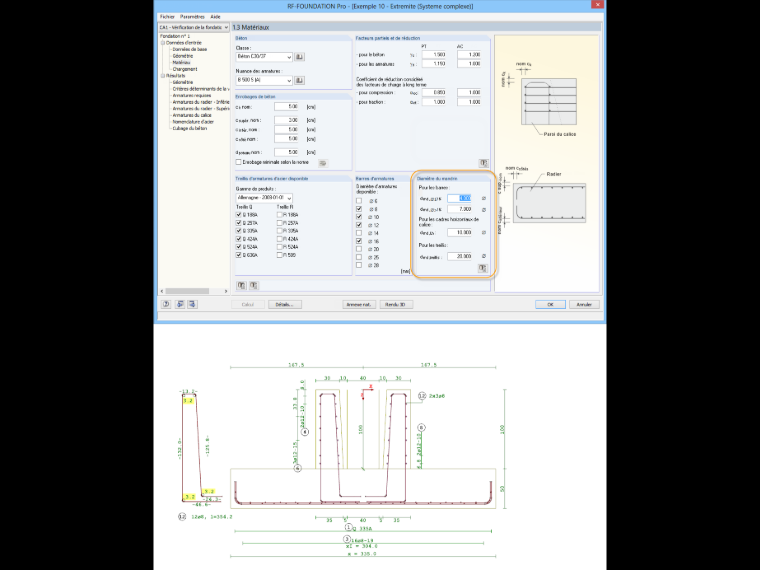This screenshot has width=760, height=570.
Task: Go to previous table icon in bottom bar
Action: pyautogui.click(x=180, y=304)
